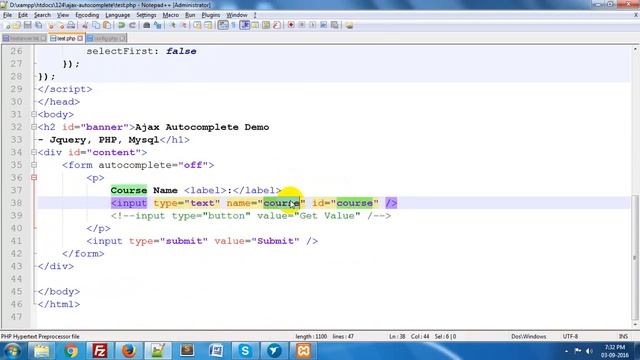Click the Cut scissors icon
The image size is (640, 360).
(x=85, y=25)
